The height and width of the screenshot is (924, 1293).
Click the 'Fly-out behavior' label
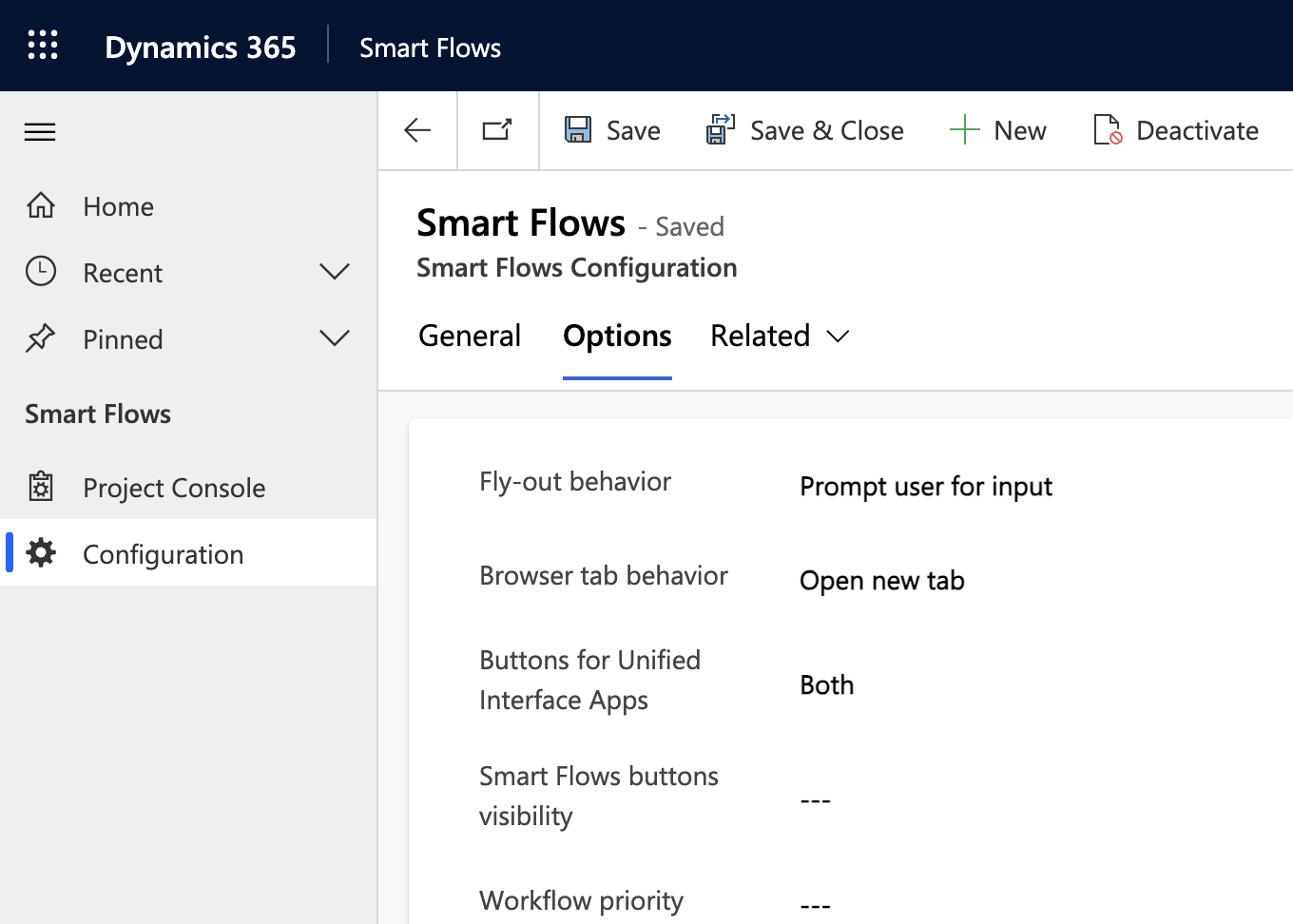pos(575,482)
